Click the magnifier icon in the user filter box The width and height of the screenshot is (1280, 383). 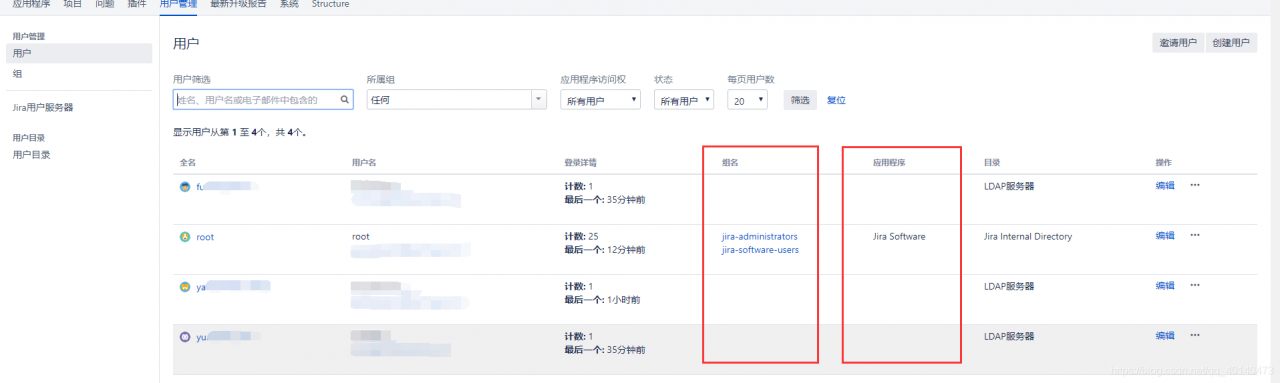pos(345,100)
